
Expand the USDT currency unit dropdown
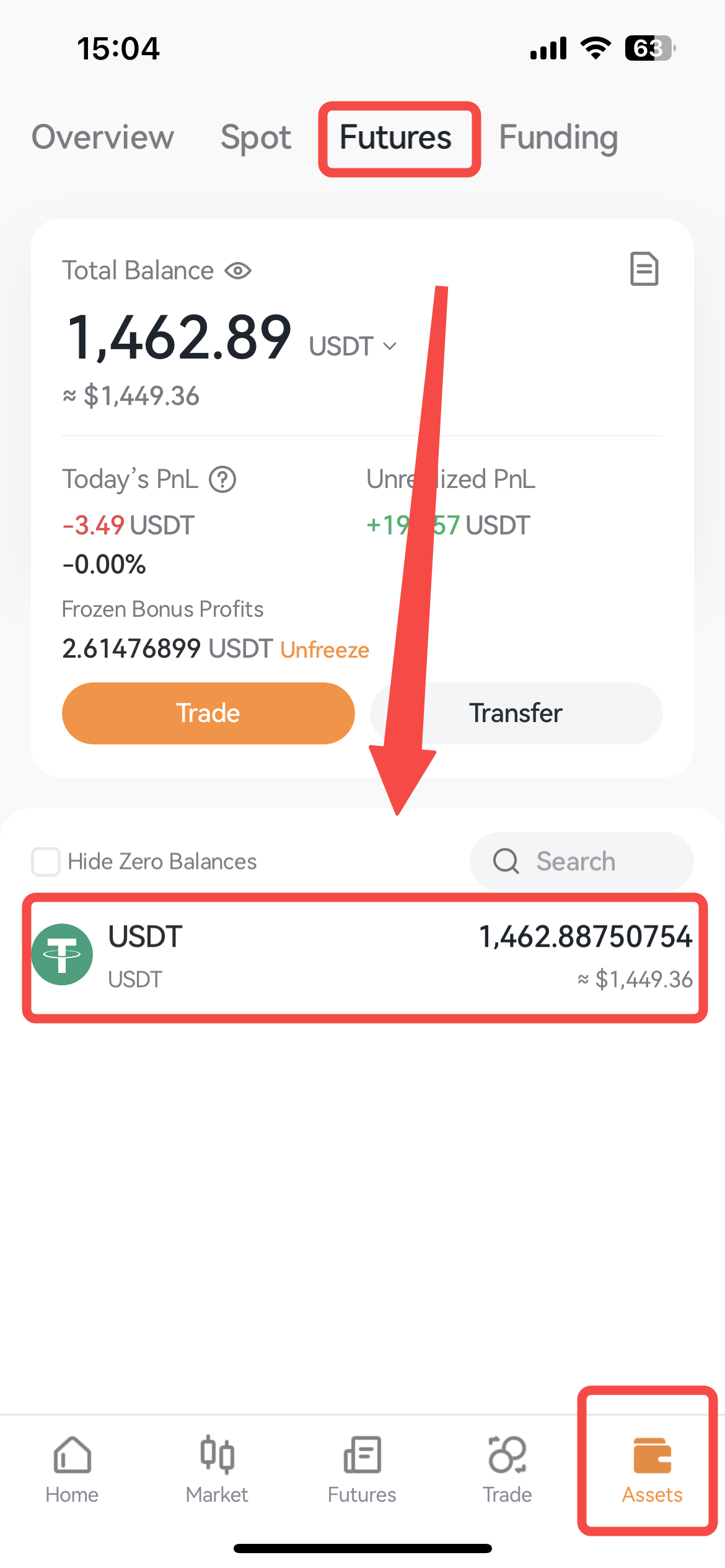[x=353, y=346]
